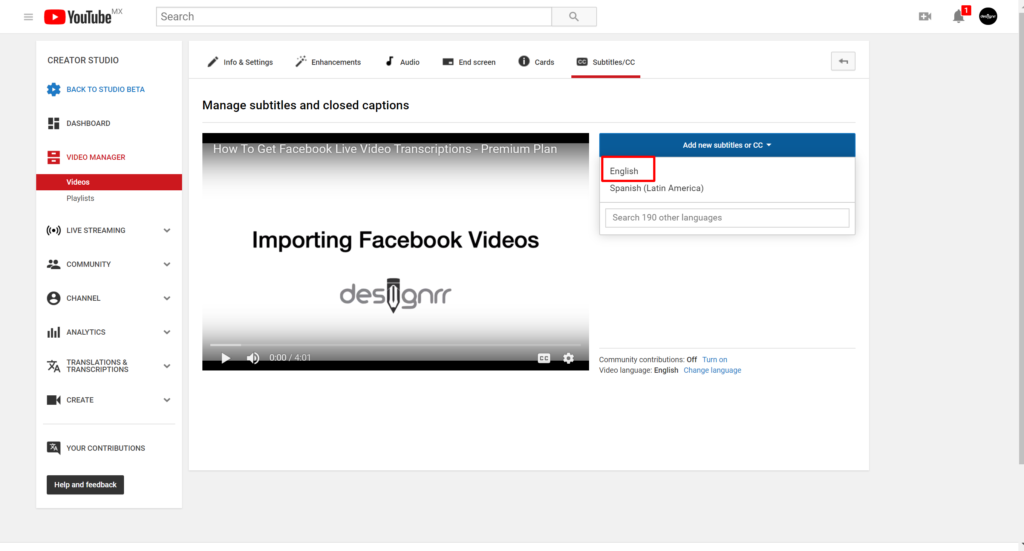1024x551 pixels.
Task: Click the video title in player
Action: coord(385,149)
